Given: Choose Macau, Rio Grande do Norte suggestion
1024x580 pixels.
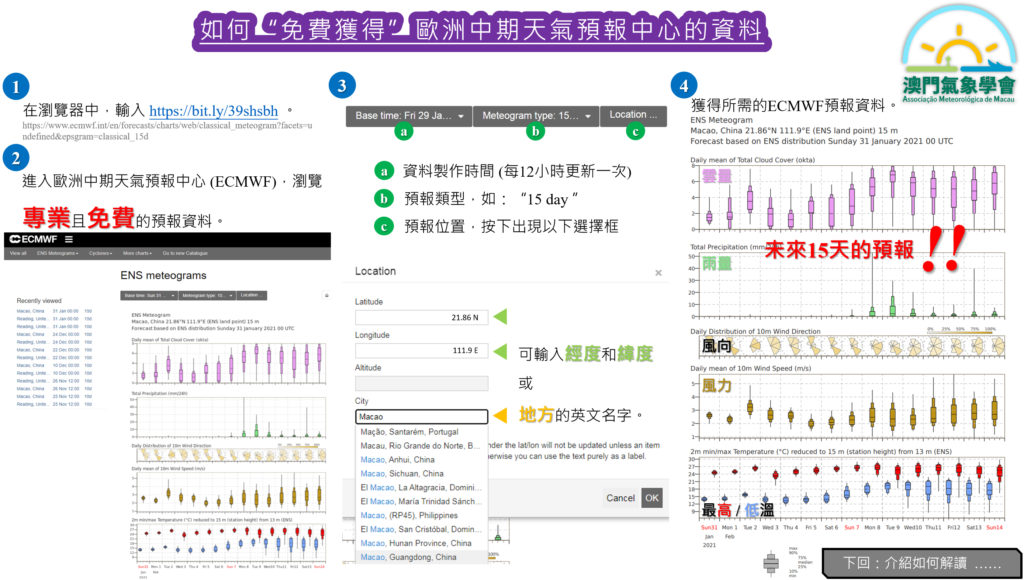Looking at the screenshot, I should point(421,445).
